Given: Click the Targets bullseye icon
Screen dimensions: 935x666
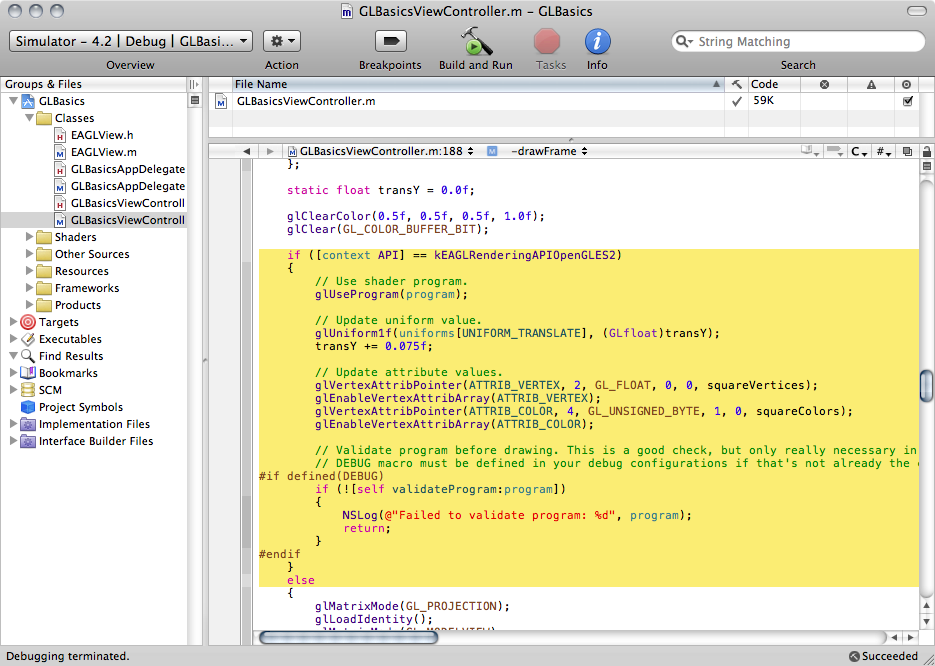Looking at the screenshot, I should 28,322.
